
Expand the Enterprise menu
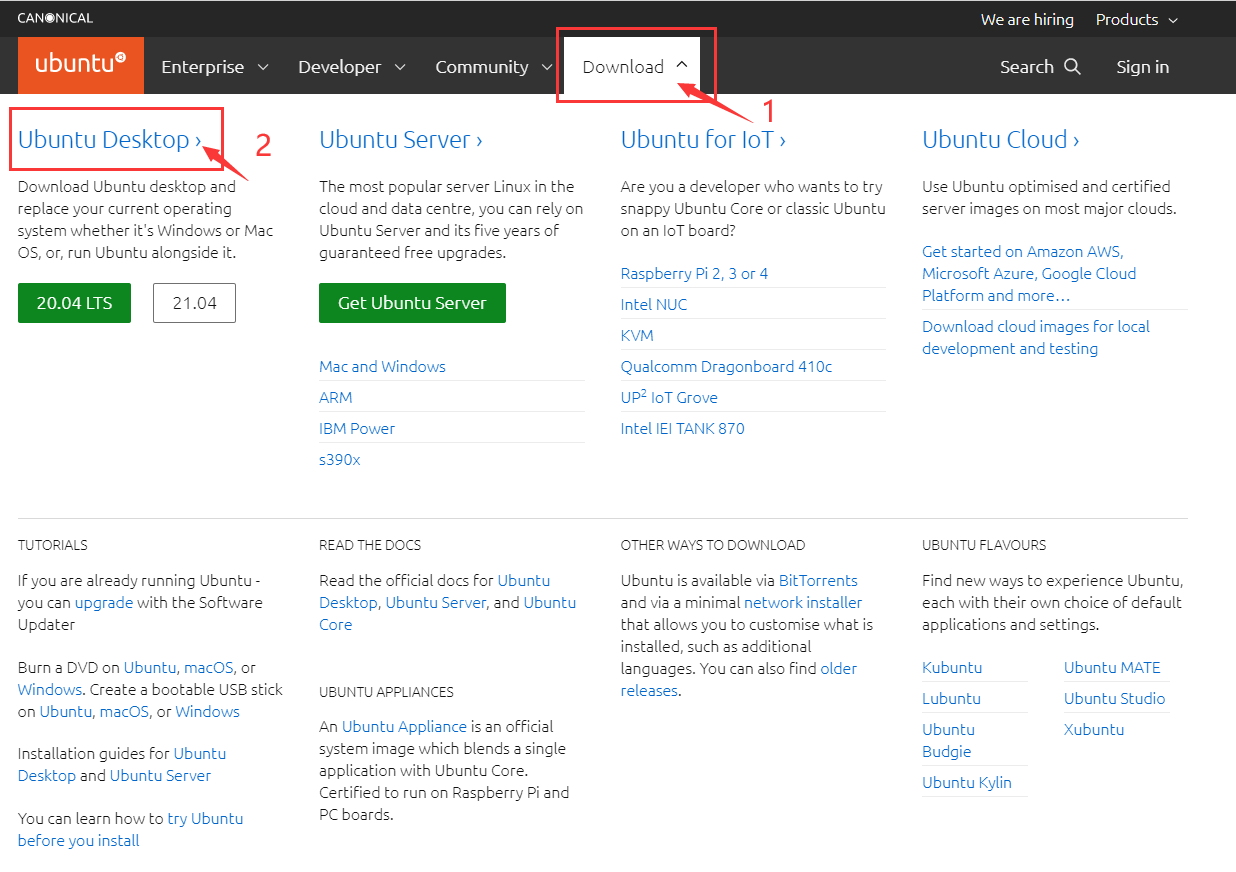[x=215, y=67]
